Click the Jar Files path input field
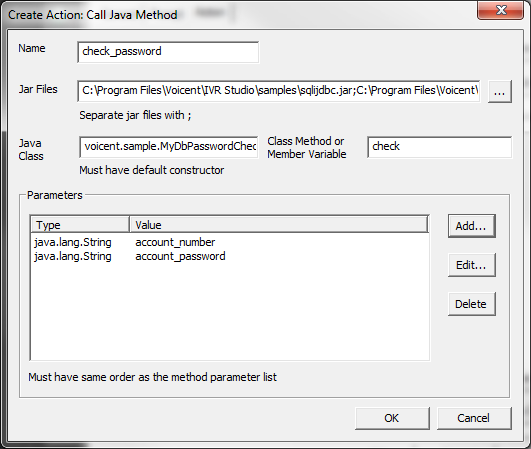 click(x=278, y=91)
